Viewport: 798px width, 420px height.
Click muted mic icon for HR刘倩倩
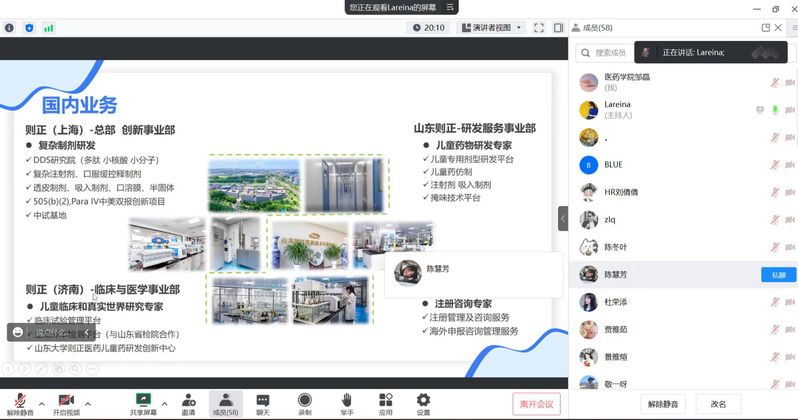[x=775, y=192]
